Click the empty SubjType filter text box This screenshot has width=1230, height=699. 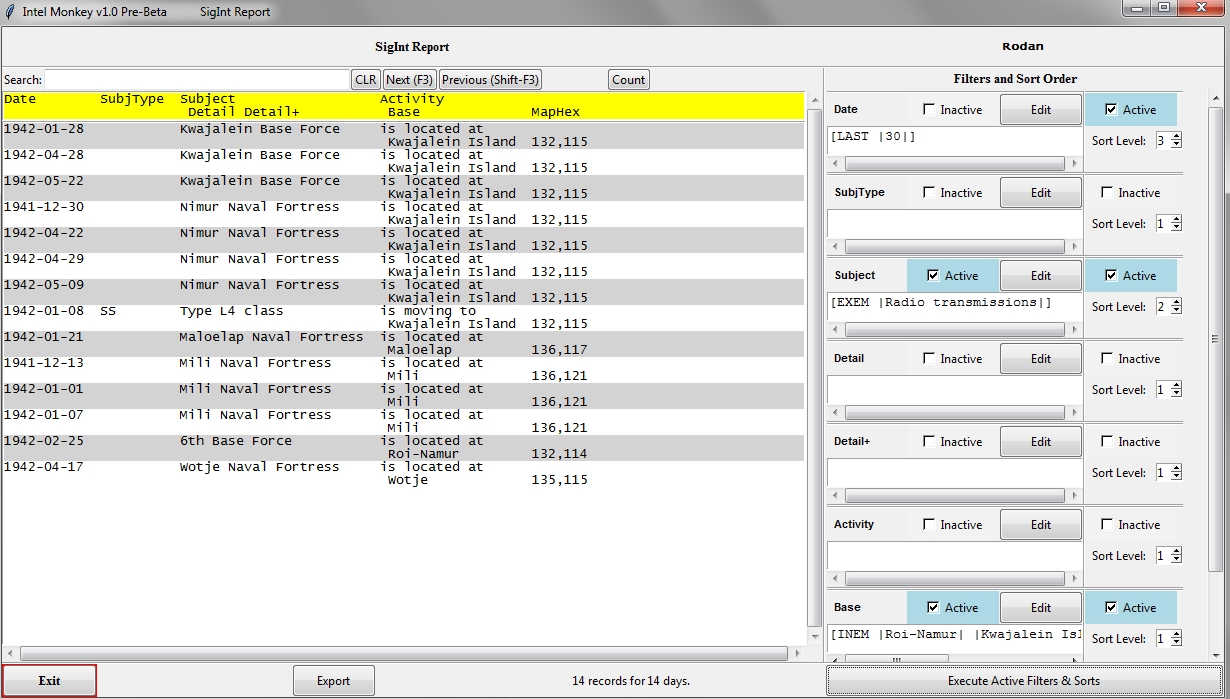coord(955,224)
